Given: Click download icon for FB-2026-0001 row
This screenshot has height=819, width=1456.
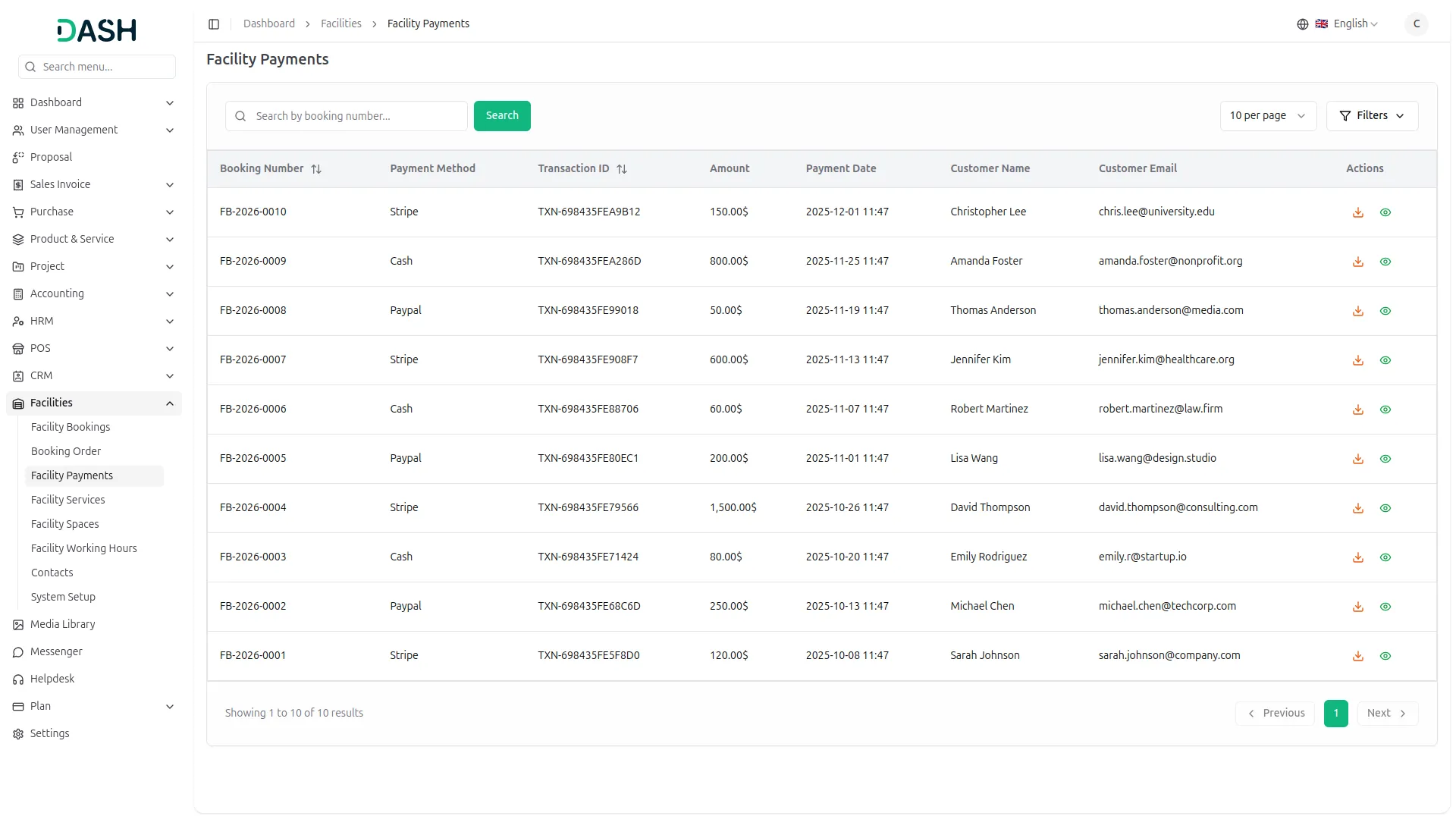Looking at the screenshot, I should (1358, 656).
